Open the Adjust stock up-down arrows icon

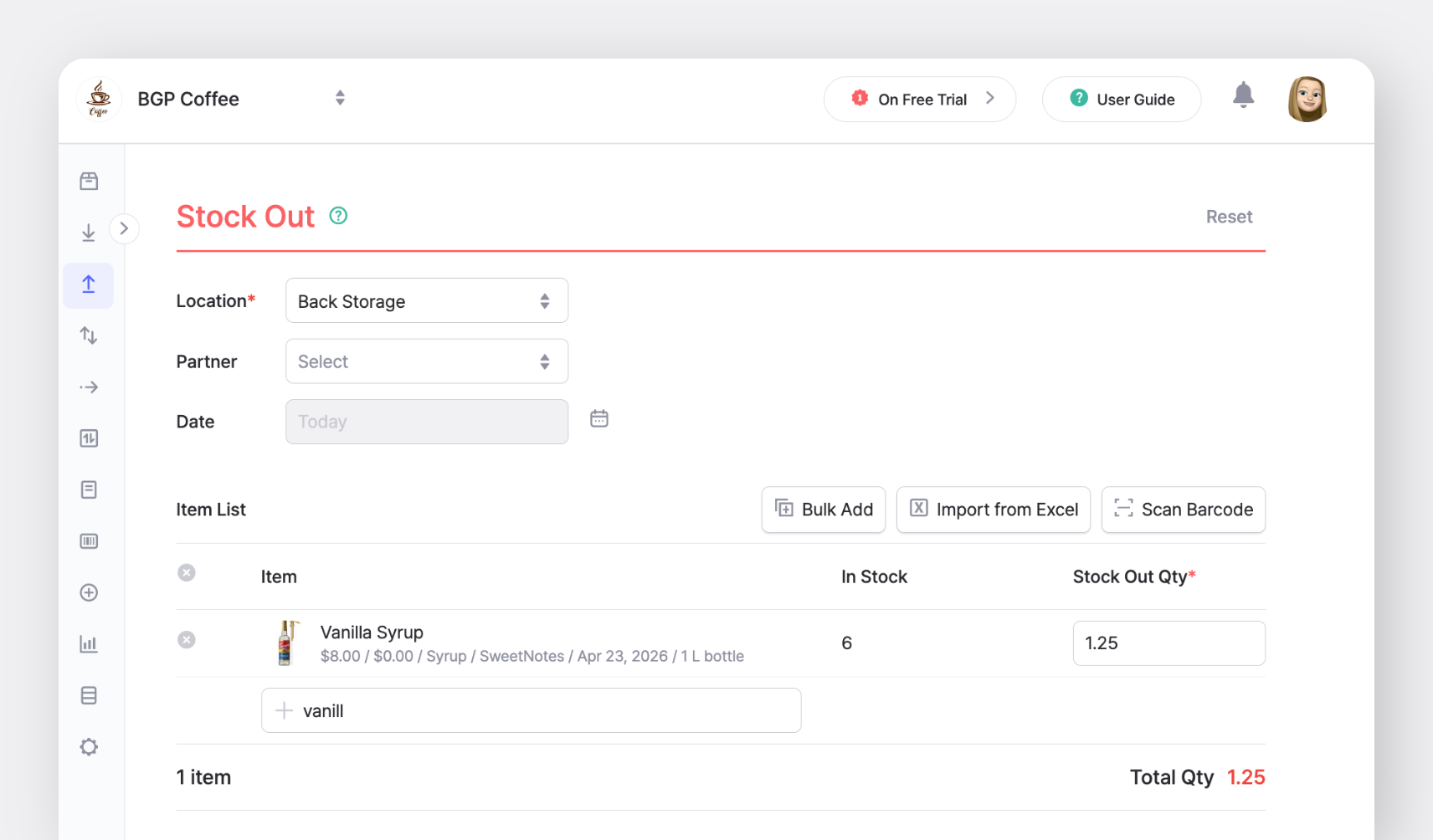[x=89, y=335]
